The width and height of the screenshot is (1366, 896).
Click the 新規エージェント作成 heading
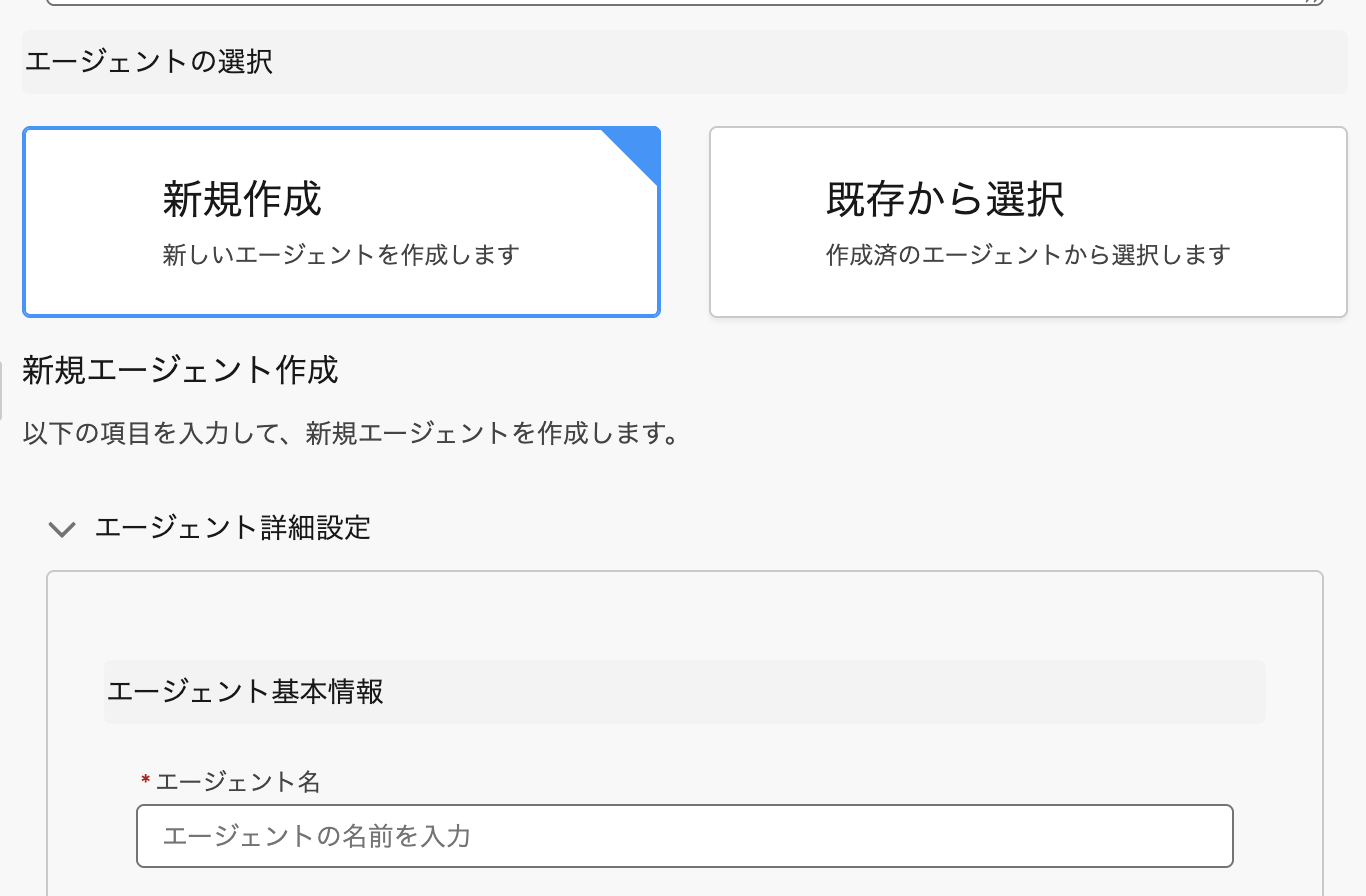(x=180, y=371)
